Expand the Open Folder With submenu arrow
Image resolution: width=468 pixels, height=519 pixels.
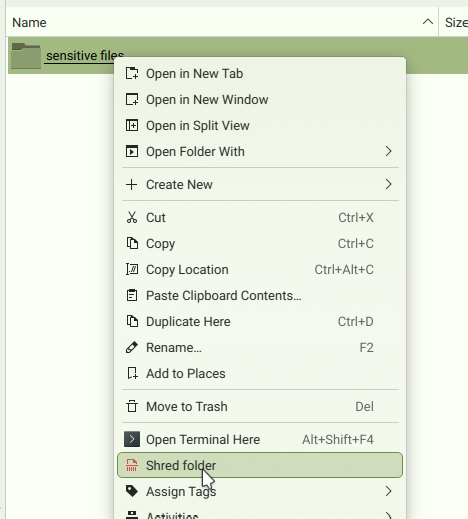[x=388, y=151]
